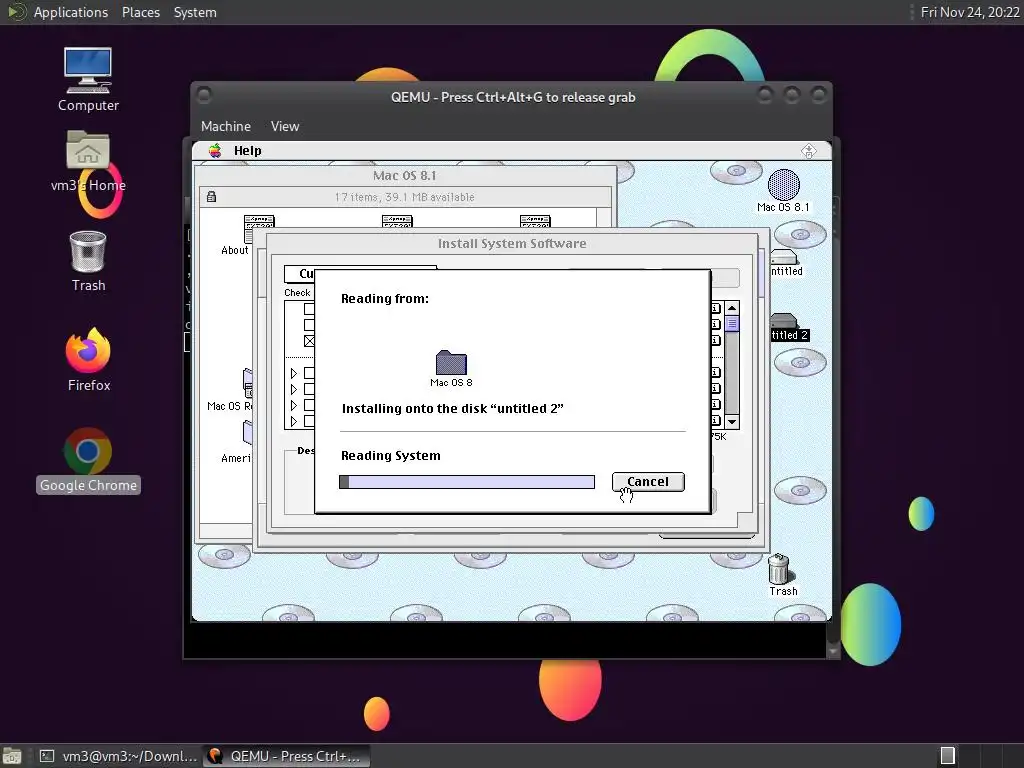Click '17 items, 39.1 MB available' text
1024x768 pixels.
pos(405,197)
